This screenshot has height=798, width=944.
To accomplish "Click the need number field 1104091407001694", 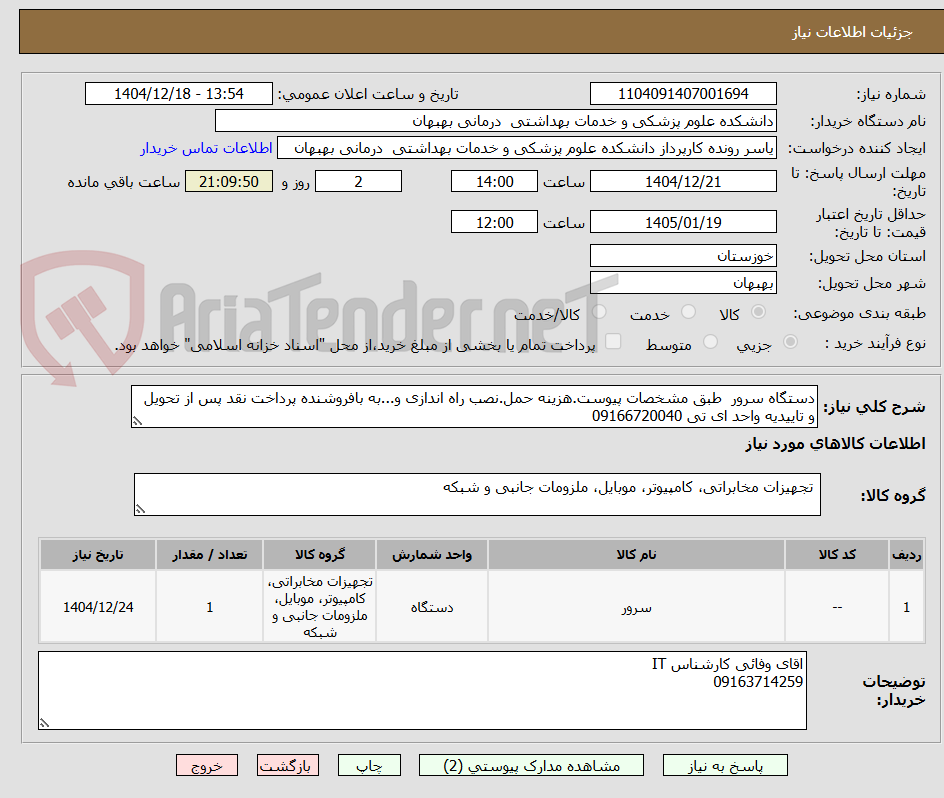I will (x=683, y=94).
